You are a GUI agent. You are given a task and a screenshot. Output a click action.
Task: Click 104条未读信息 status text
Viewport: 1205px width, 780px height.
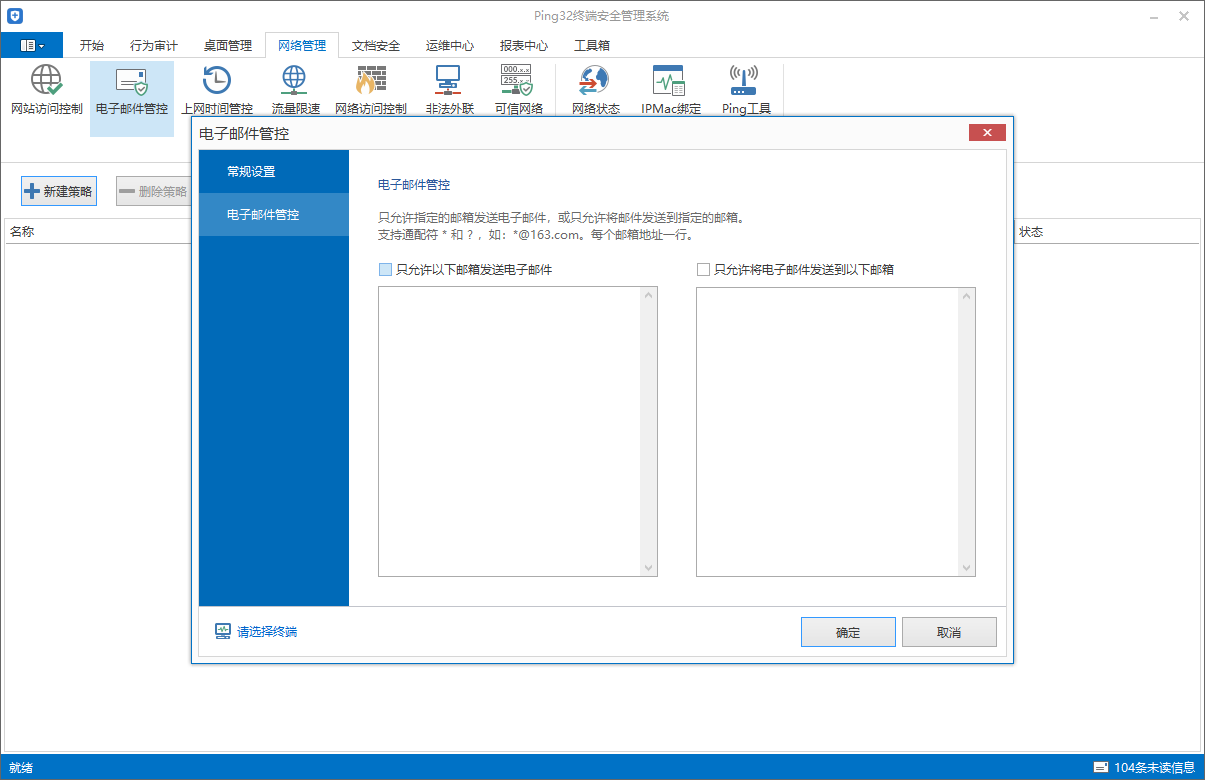1155,768
